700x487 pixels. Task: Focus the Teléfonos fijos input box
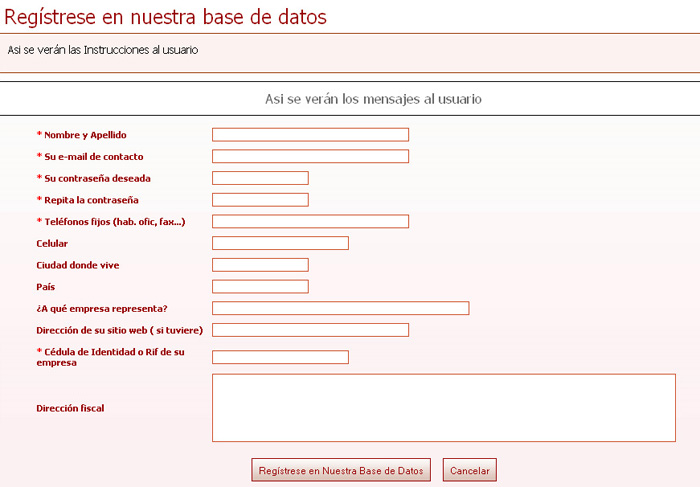point(310,221)
